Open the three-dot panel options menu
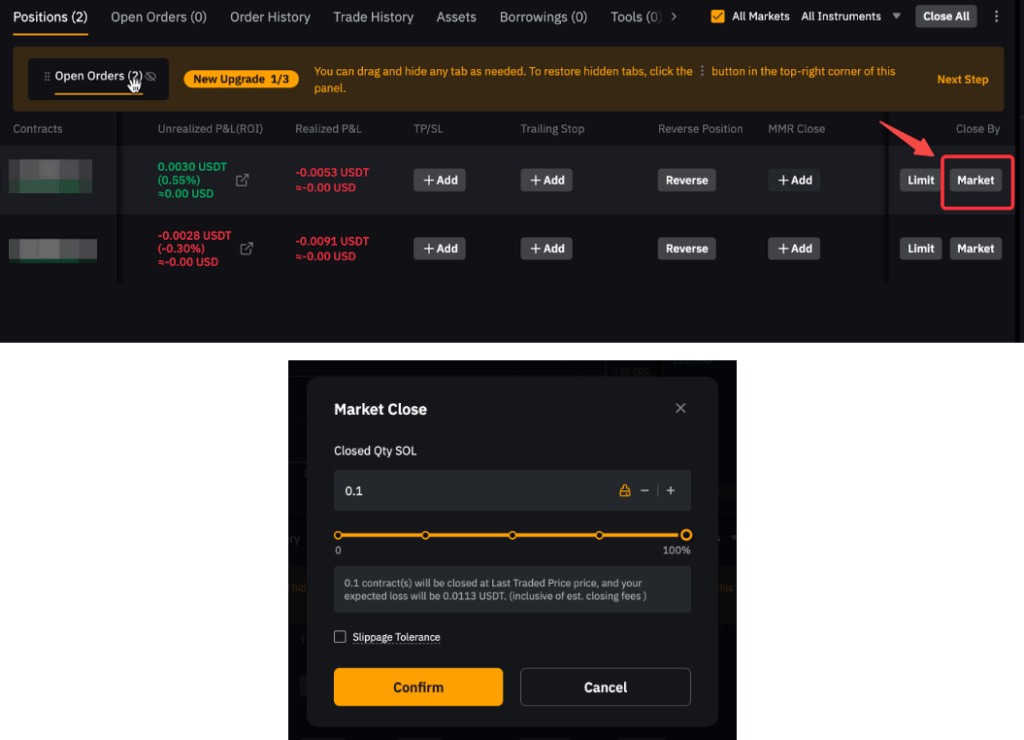The width and height of the screenshot is (1024, 740). [996, 17]
